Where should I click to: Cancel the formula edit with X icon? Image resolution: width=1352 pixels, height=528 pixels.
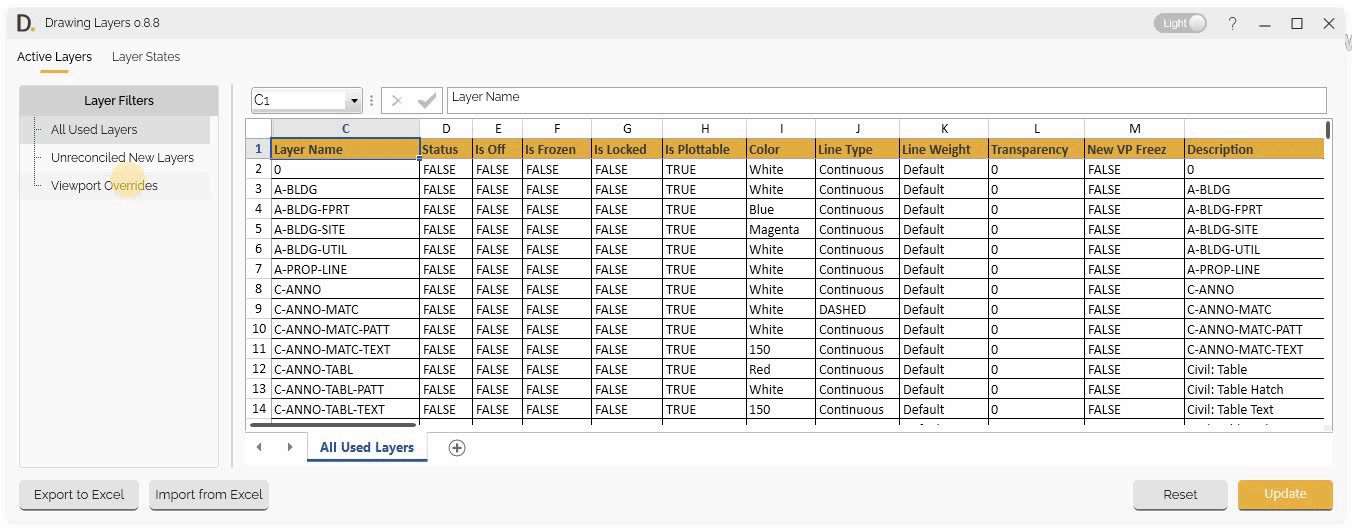pos(396,100)
